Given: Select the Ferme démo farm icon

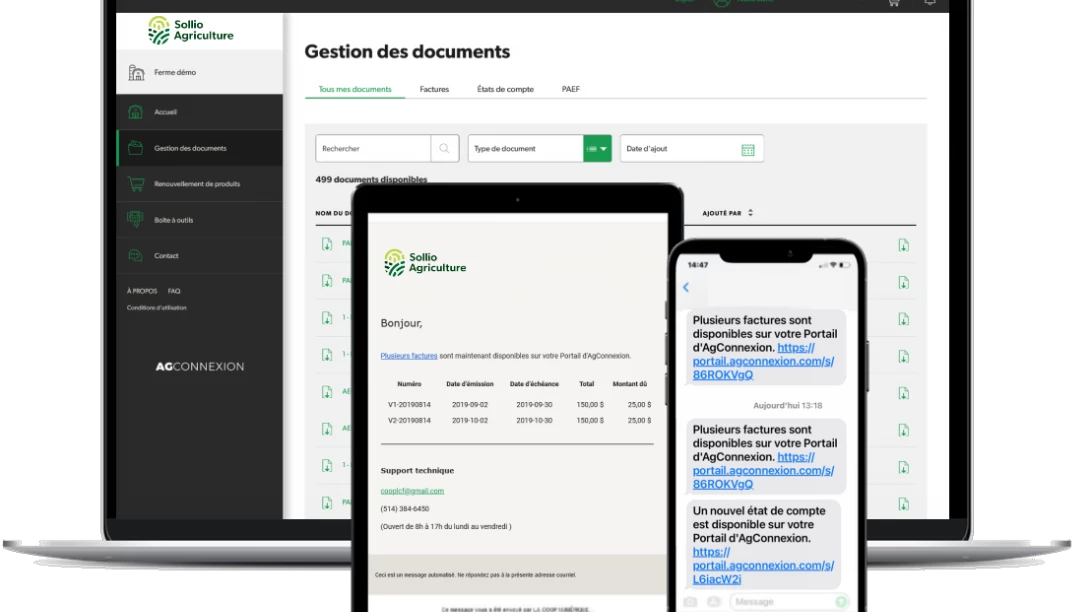Looking at the screenshot, I should [136, 72].
